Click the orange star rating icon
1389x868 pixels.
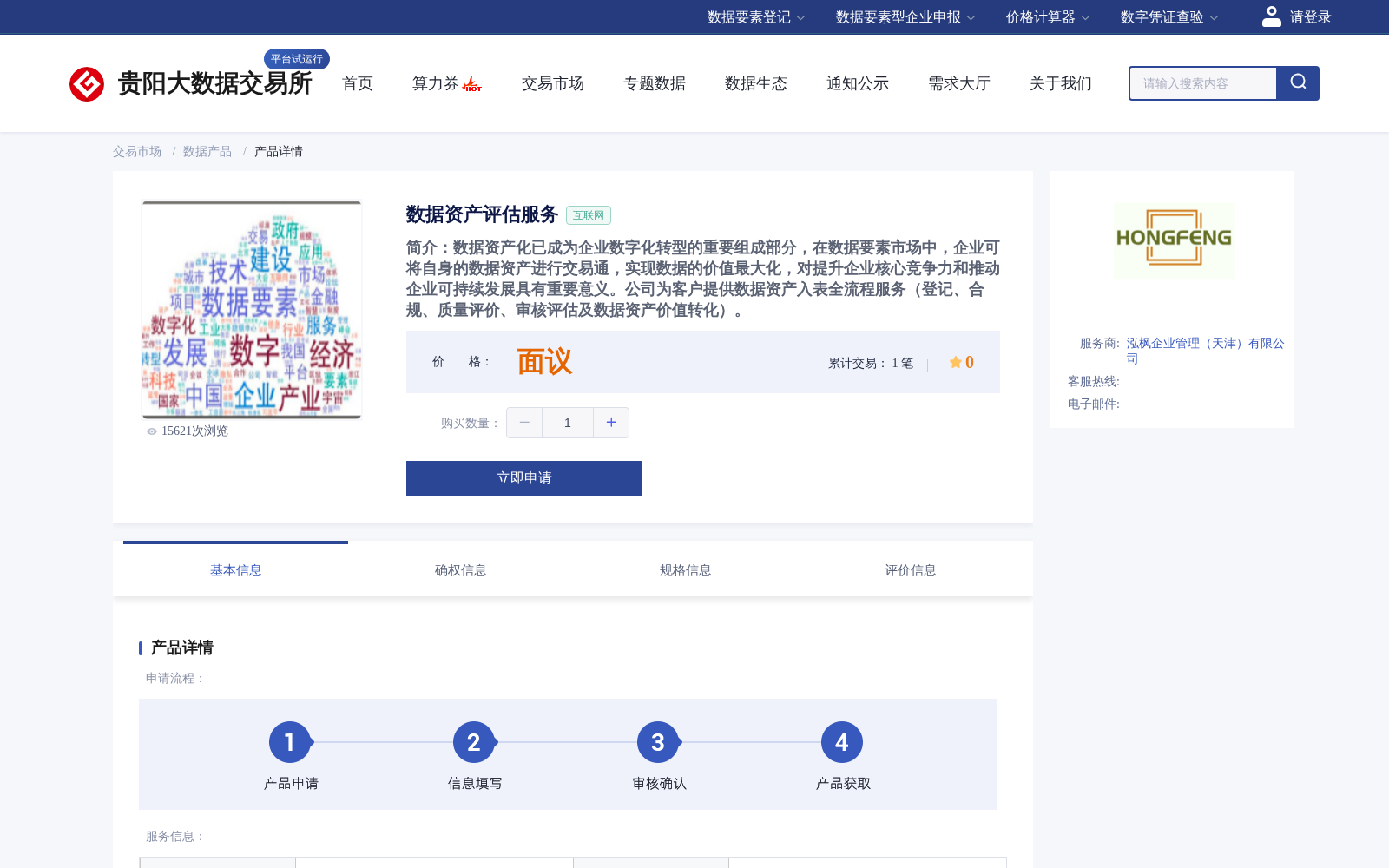(x=955, y=362)
